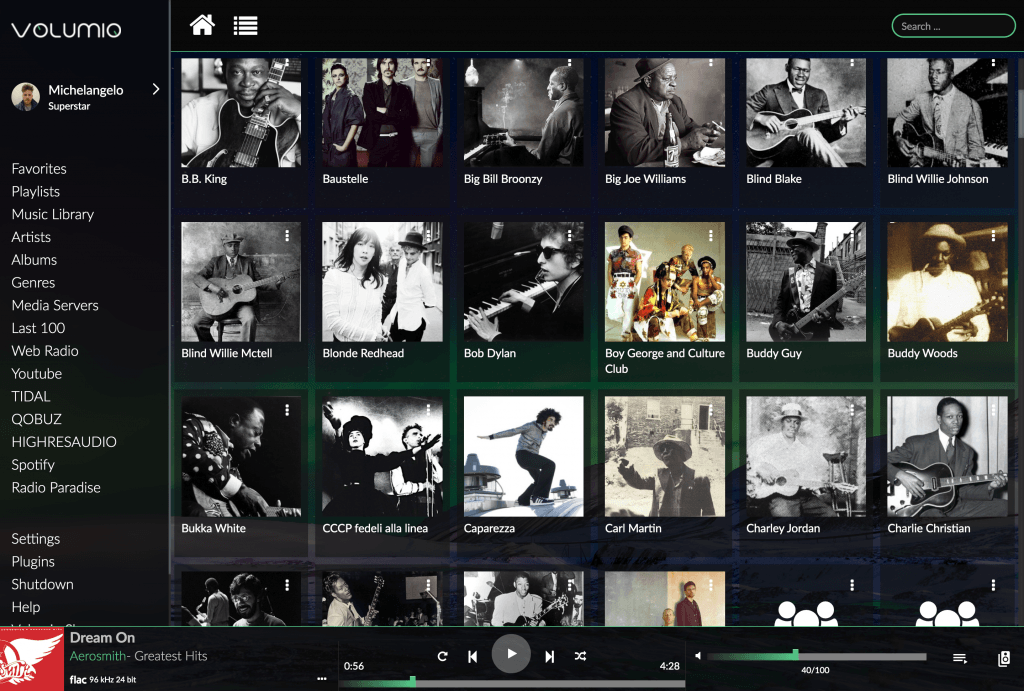This screenshot has width=1024, height=691.
Task: Select Artists in the sidebar
Action: [30, 237]
